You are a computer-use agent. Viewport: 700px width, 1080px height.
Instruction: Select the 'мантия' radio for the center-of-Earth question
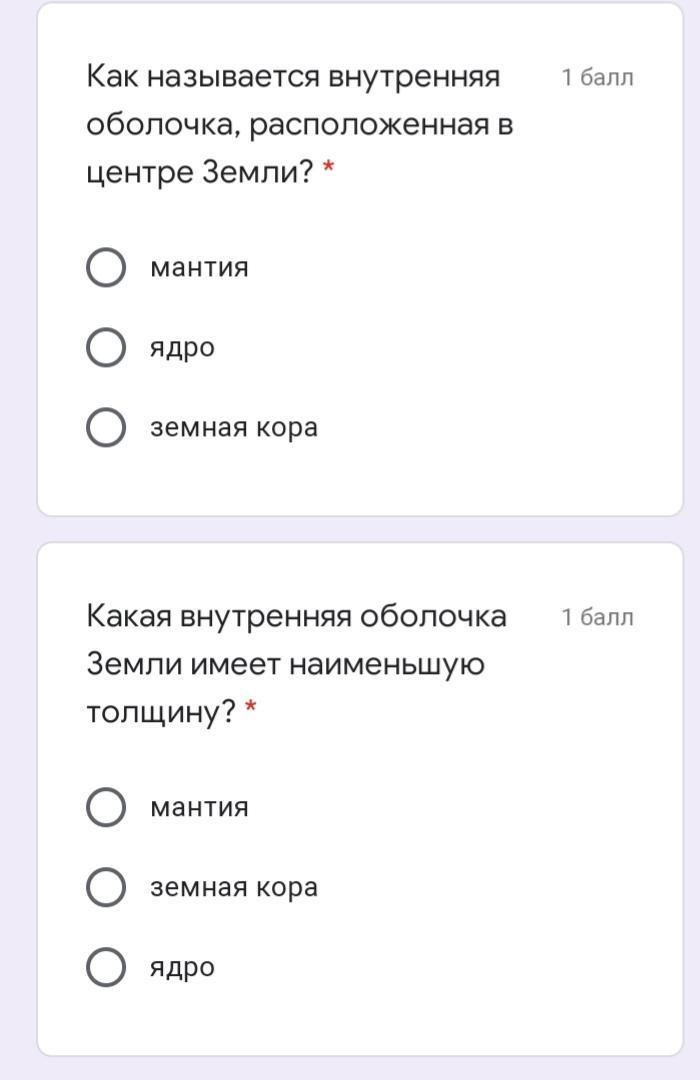(x=106, y=267)
